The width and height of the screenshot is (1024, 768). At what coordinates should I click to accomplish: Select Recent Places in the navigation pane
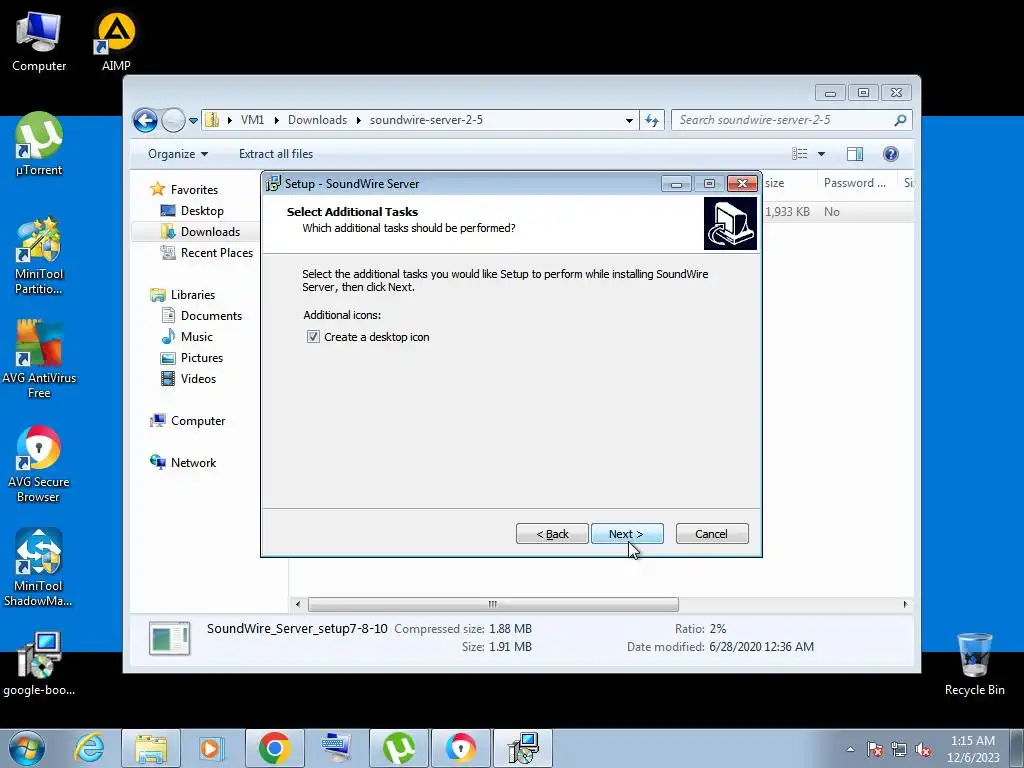click(216, 253)
